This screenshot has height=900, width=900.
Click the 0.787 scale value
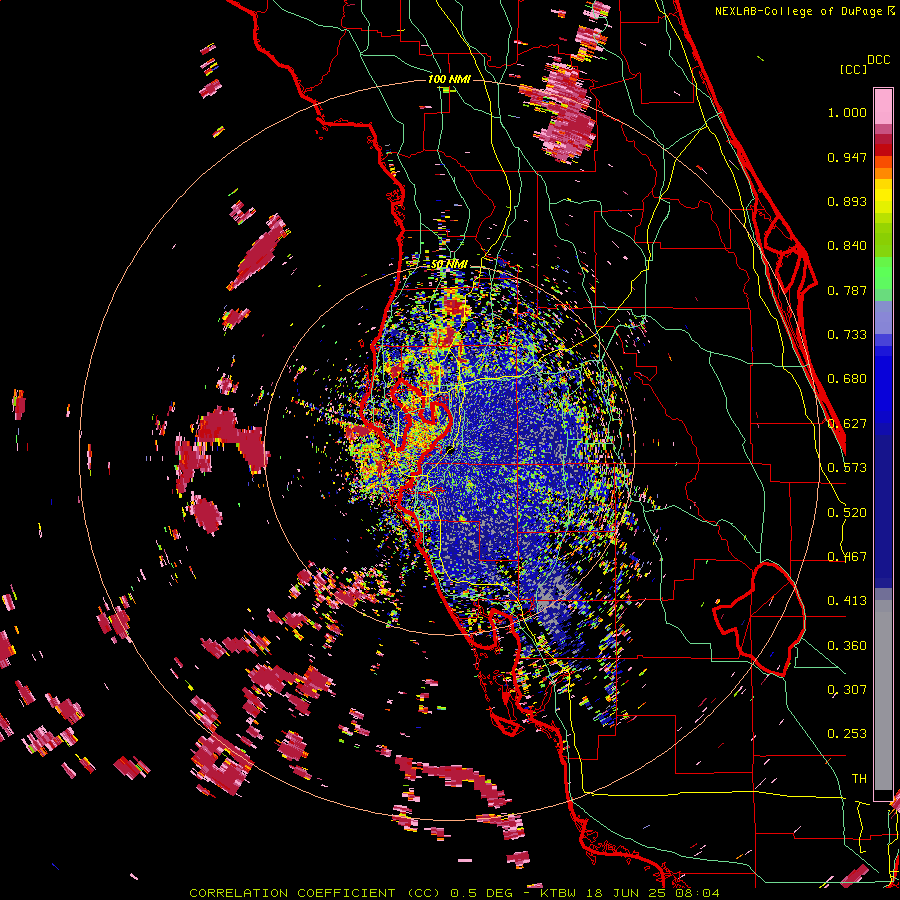tap(847, 290)
